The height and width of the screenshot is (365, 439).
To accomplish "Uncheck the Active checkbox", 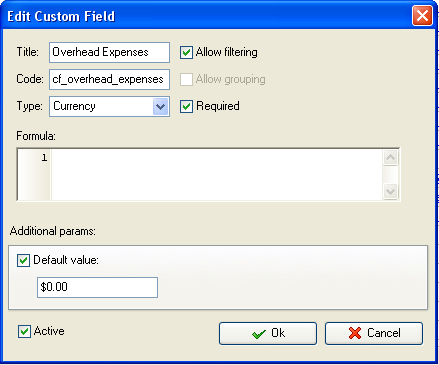I will 24,332.
